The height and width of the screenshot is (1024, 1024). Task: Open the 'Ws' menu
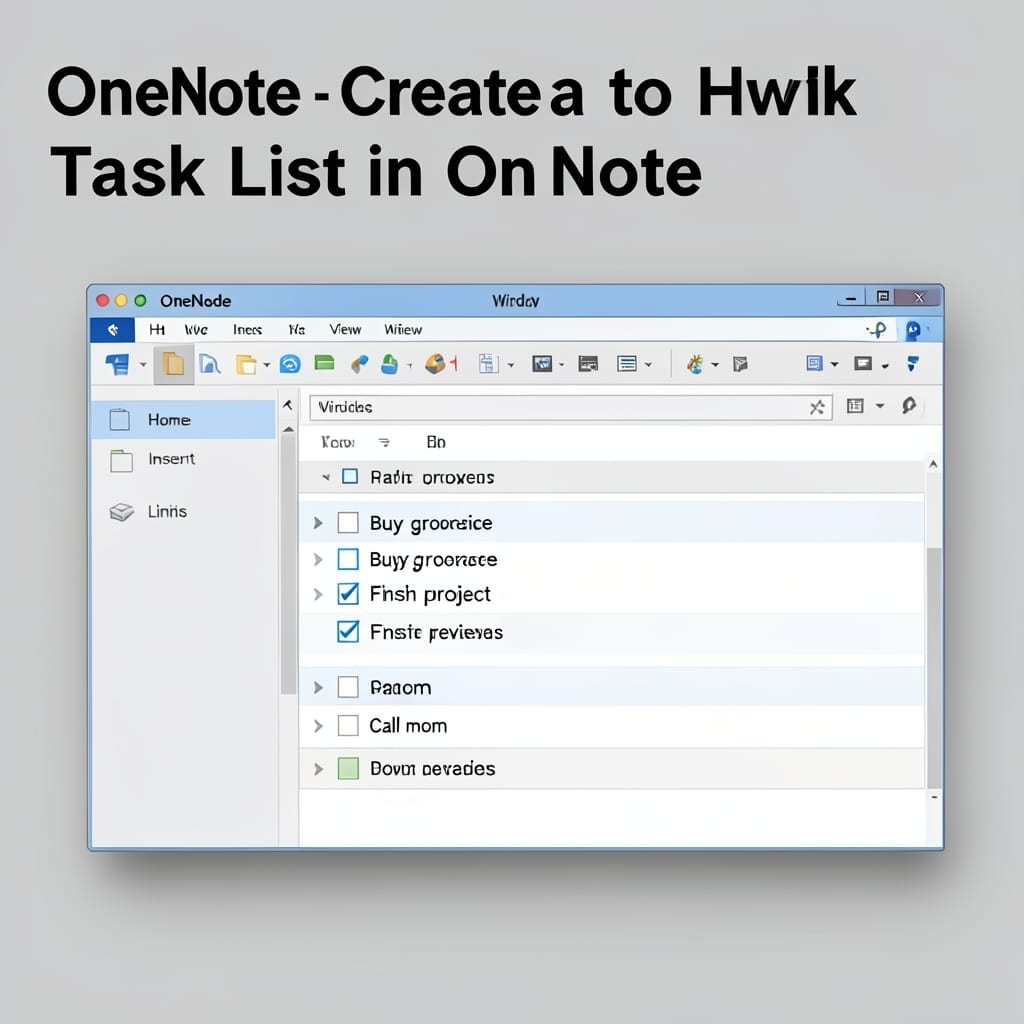296,330
